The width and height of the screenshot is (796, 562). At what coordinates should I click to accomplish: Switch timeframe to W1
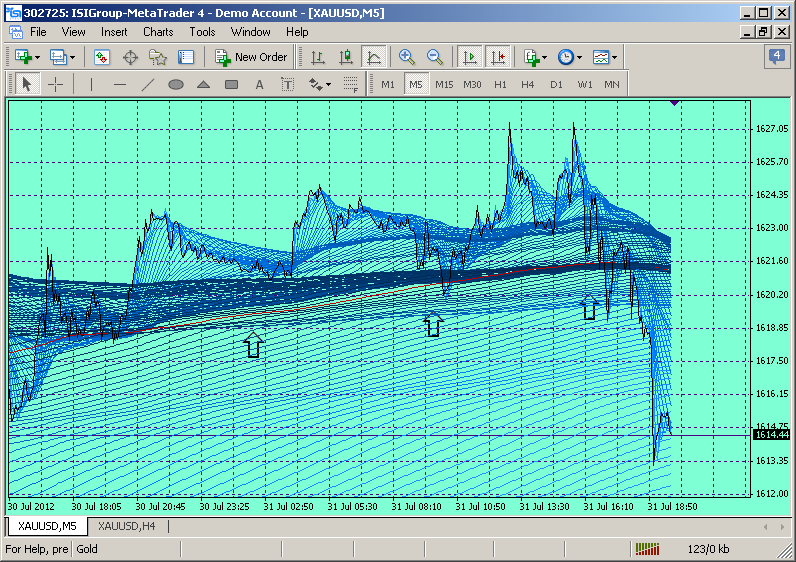(585, 84)
